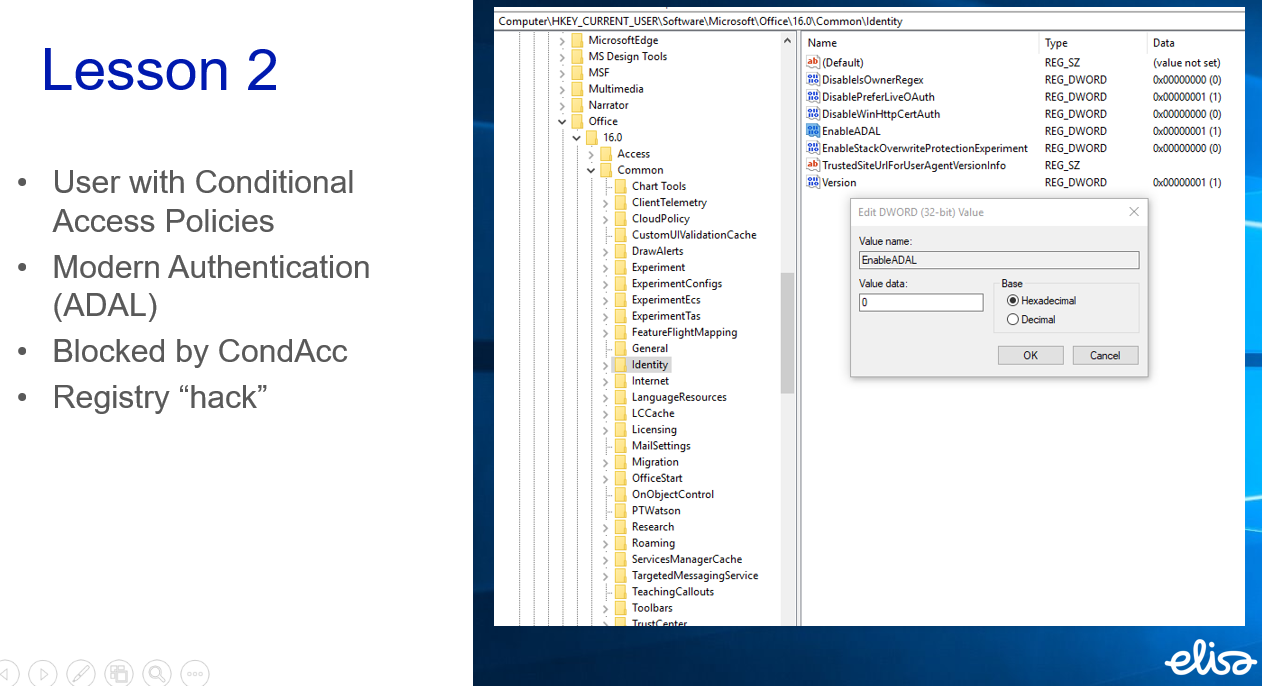The height and width of the screenshot is (686, 1262).
Task: Select the Decimal radio button
Action: click(1013, 318)
